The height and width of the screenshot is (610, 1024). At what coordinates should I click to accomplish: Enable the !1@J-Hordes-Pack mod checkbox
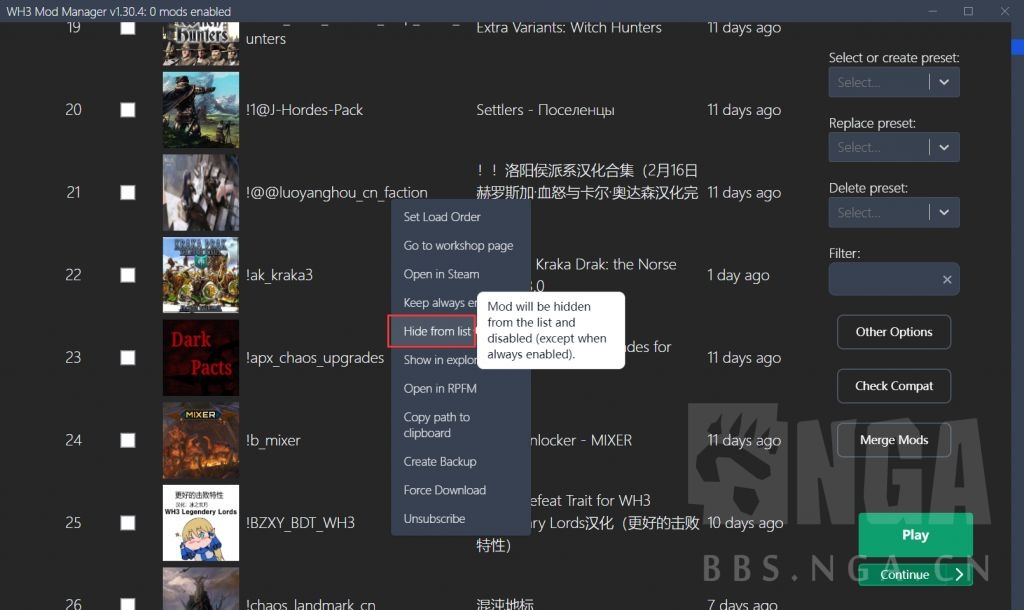[127, 111]
